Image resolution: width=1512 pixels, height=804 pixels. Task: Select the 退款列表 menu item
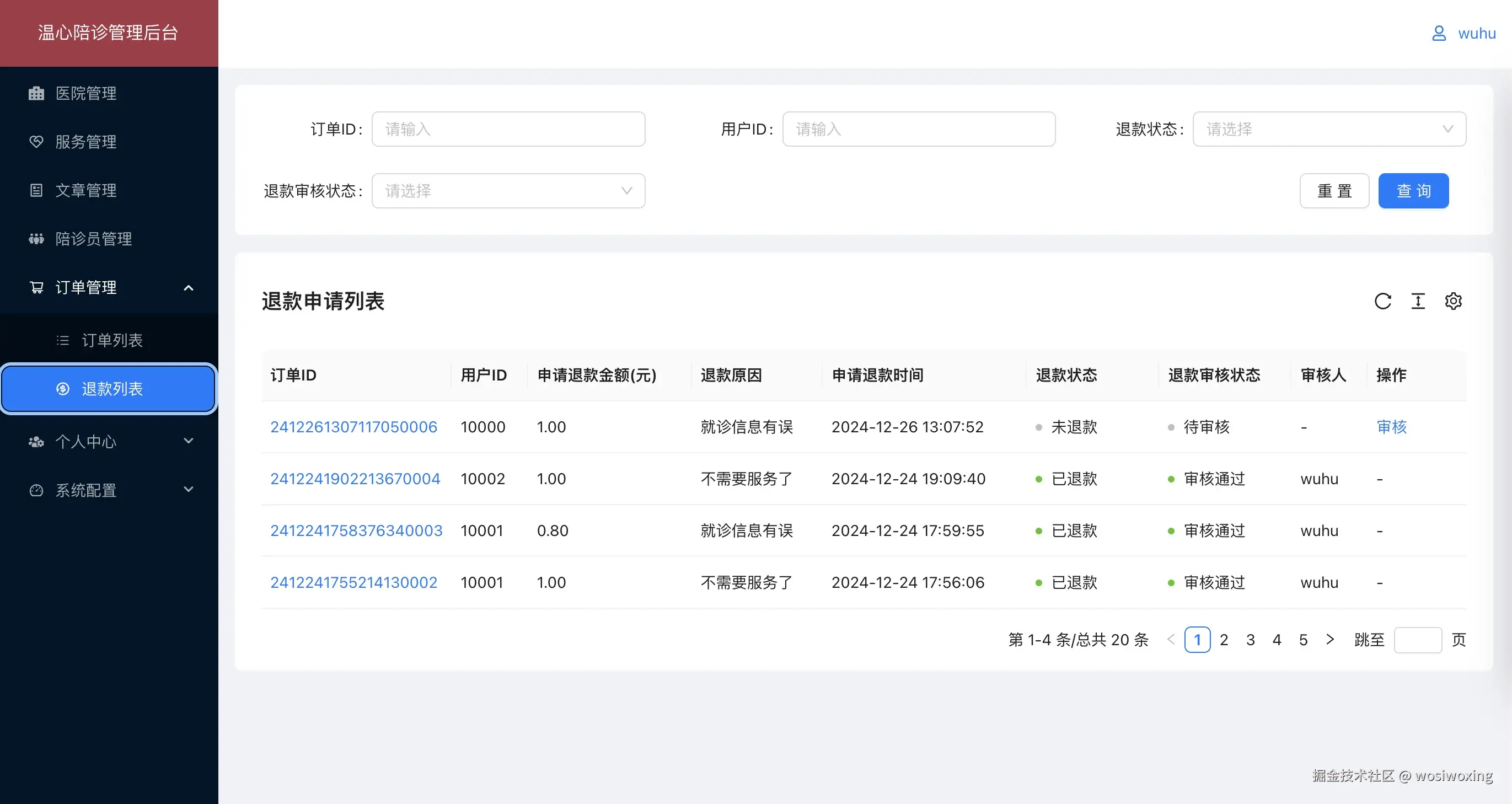tap(111, 389)
